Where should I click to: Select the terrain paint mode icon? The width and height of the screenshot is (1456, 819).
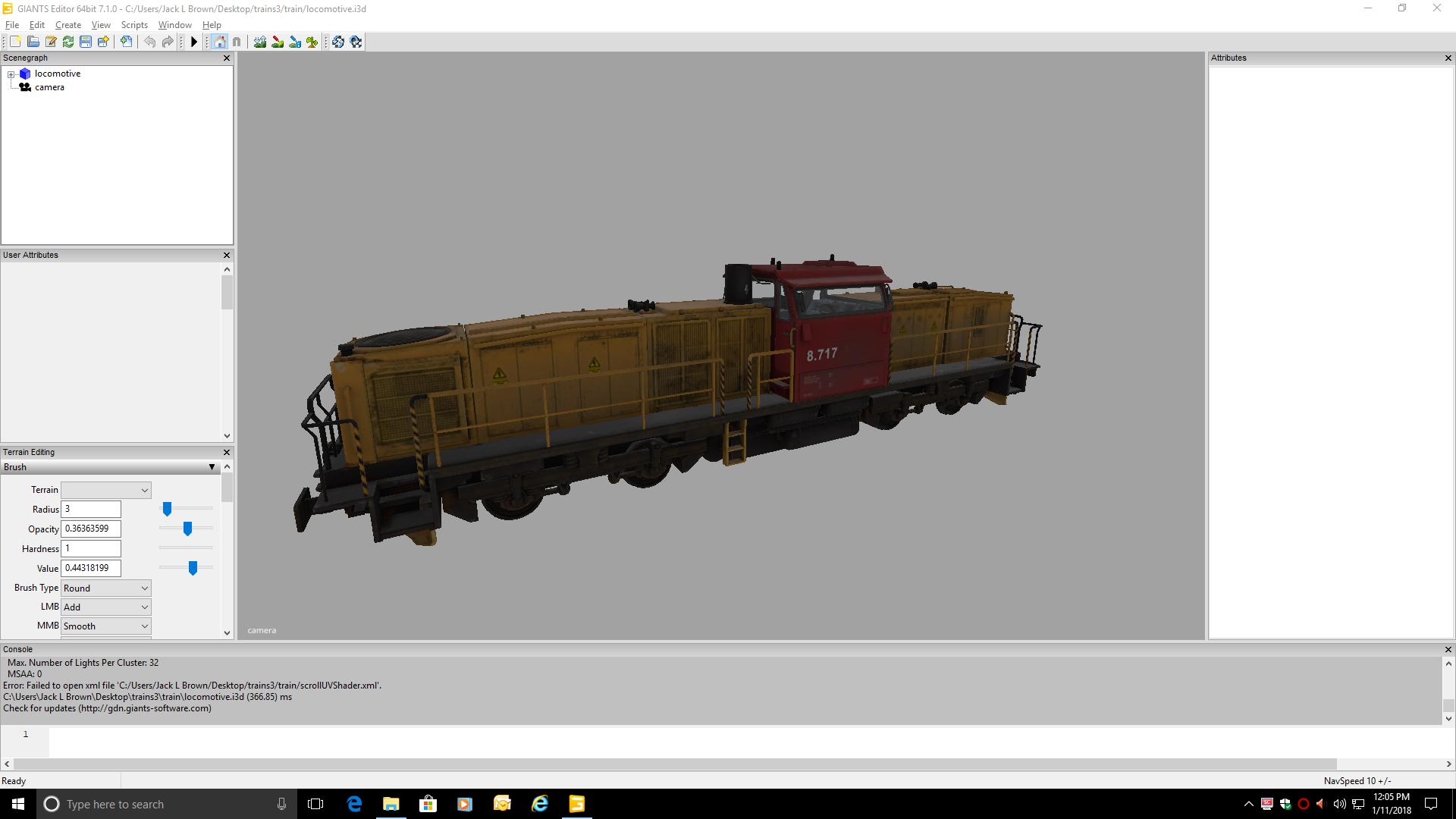[278, 42]
